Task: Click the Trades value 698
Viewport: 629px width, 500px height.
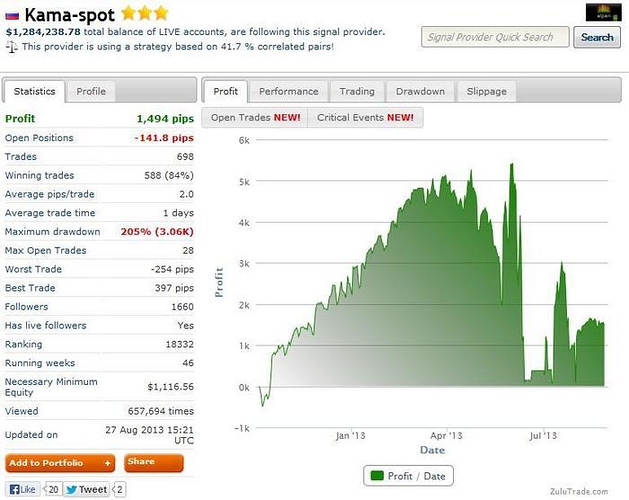Action: (x=185, y=157)
